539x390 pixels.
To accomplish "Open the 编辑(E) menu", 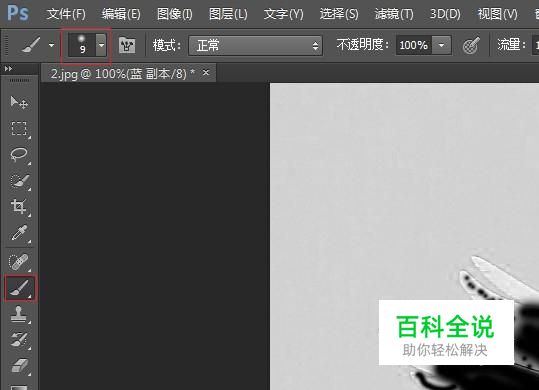I will tap(121, 14).
